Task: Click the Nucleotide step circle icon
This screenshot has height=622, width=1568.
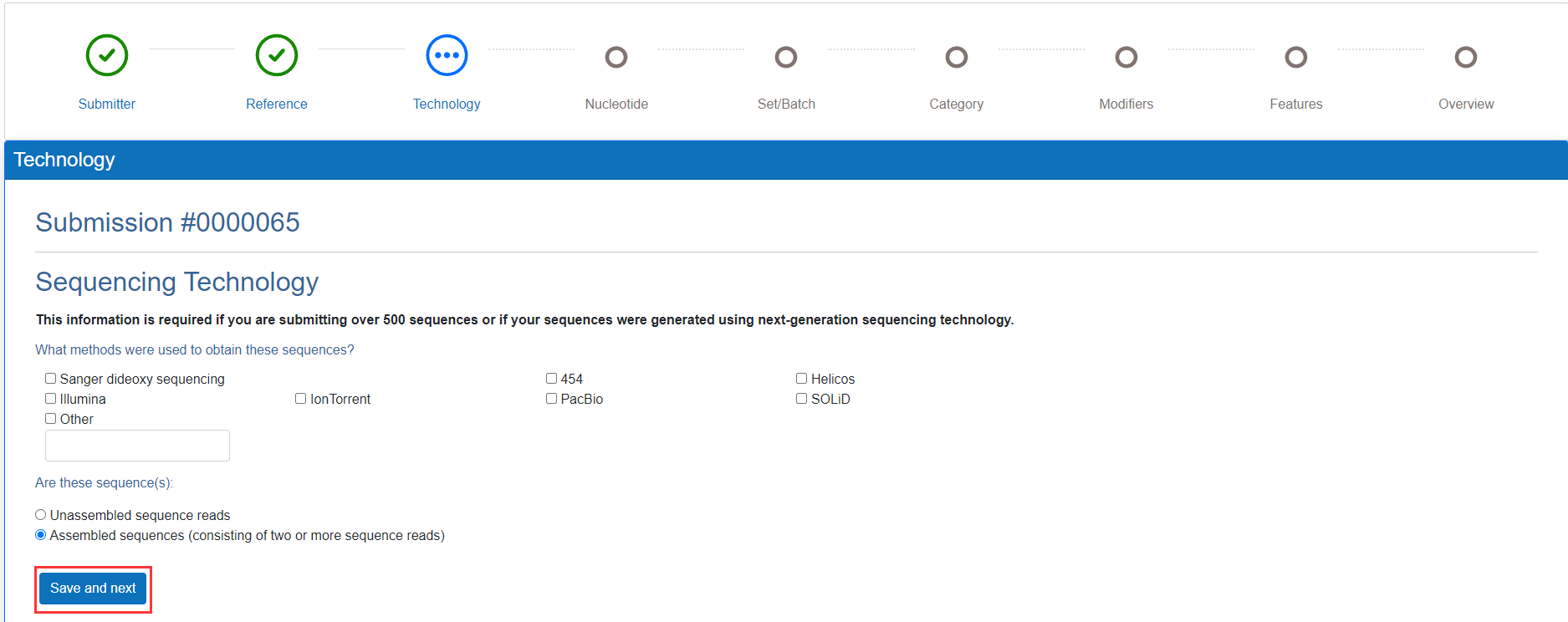Action: point(616,57)
